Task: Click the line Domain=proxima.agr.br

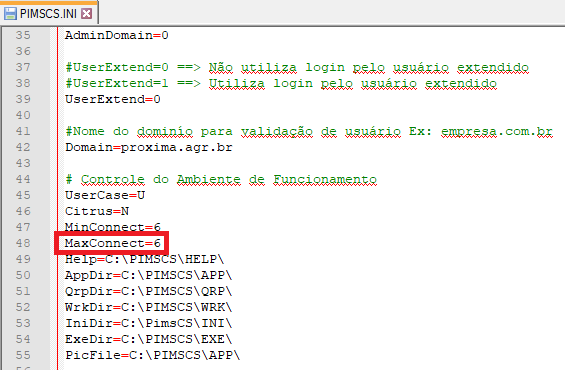Action: 149,148
